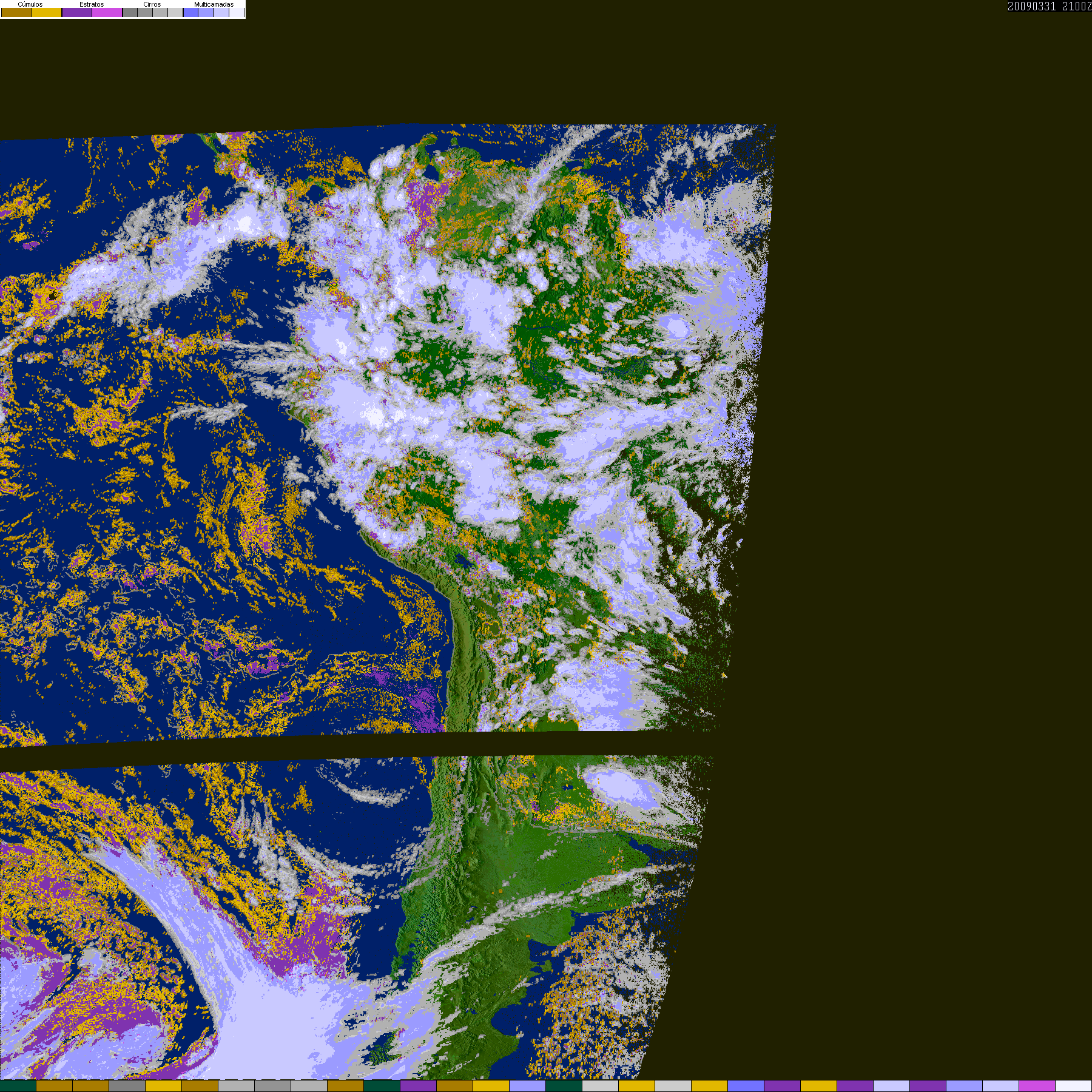Screen dimensions: 1092x1092
Task: Select the "Multicamadas" legend label
Action: point(214,4)
